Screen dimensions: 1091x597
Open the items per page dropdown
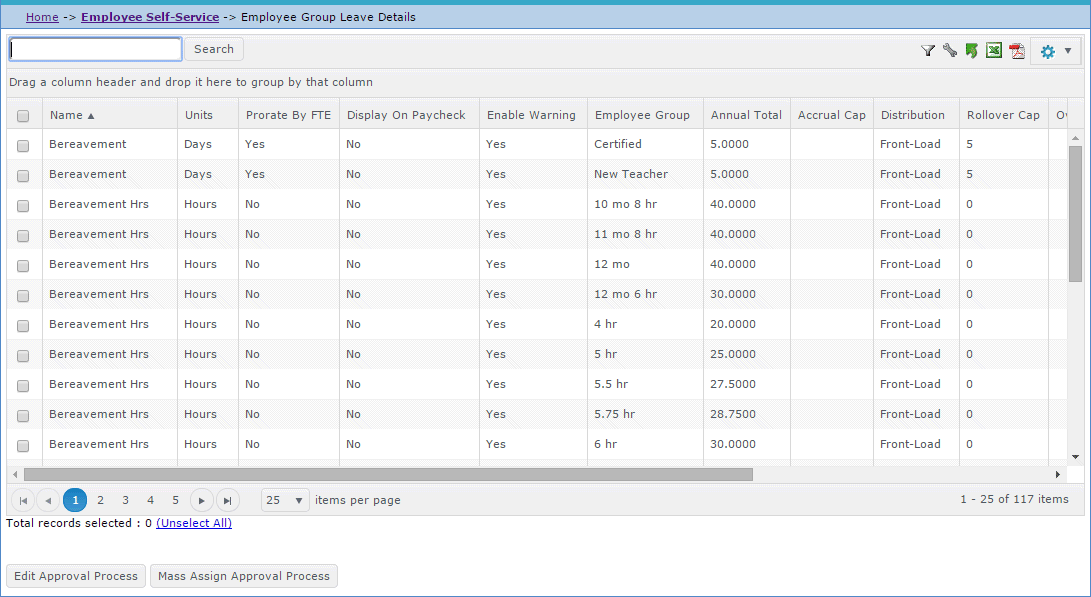pyautogui.click(x=286, y=500)
